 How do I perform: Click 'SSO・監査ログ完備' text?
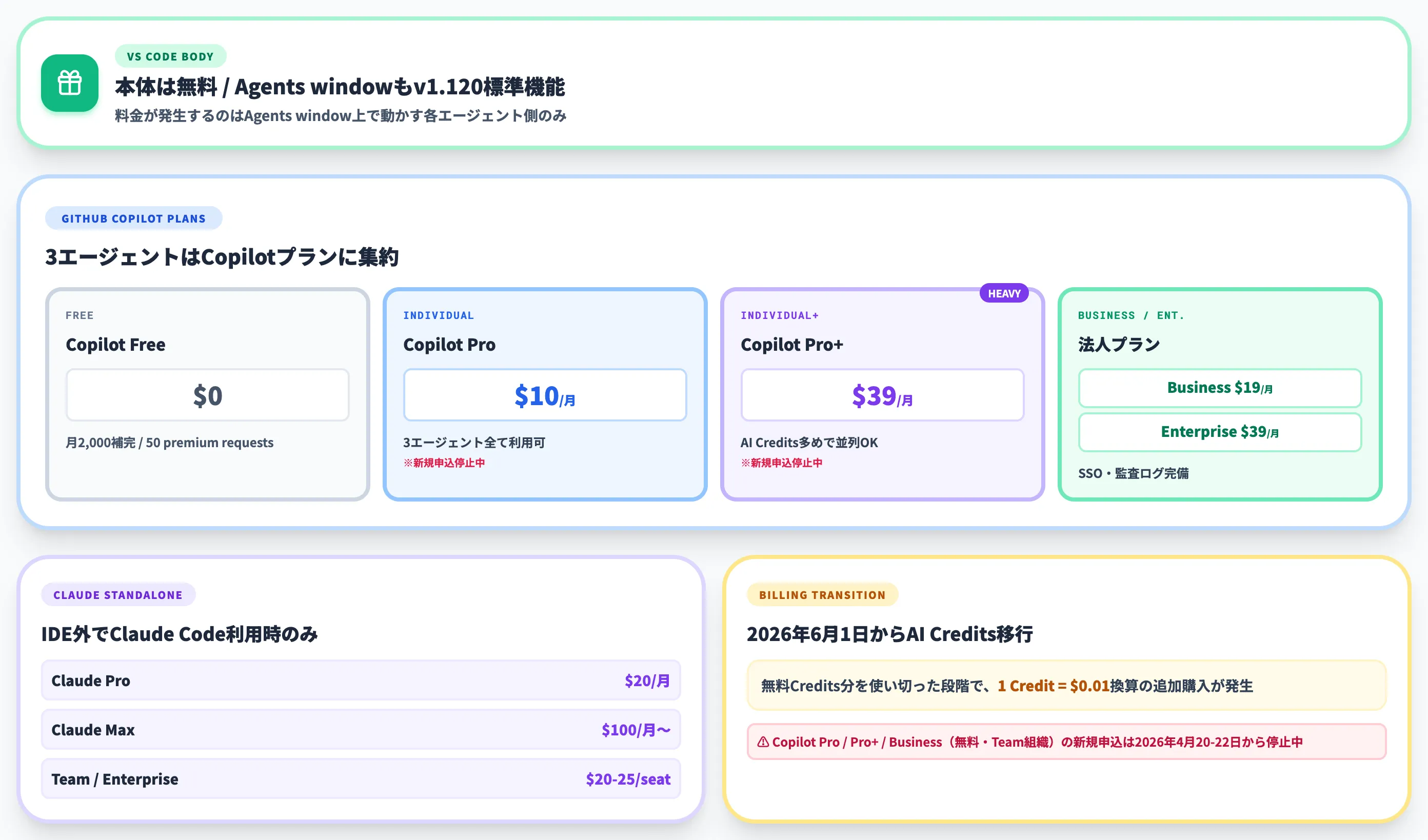pyautogui.click(x=1134, y=473)
